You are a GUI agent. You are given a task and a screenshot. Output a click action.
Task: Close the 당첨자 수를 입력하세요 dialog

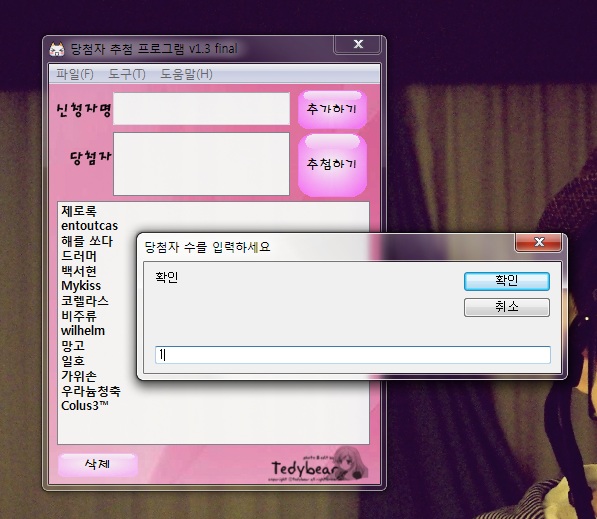pos(538,242)
